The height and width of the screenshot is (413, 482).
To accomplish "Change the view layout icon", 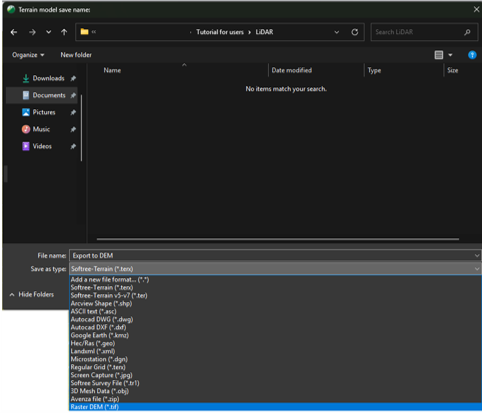I will coord(439,55).
